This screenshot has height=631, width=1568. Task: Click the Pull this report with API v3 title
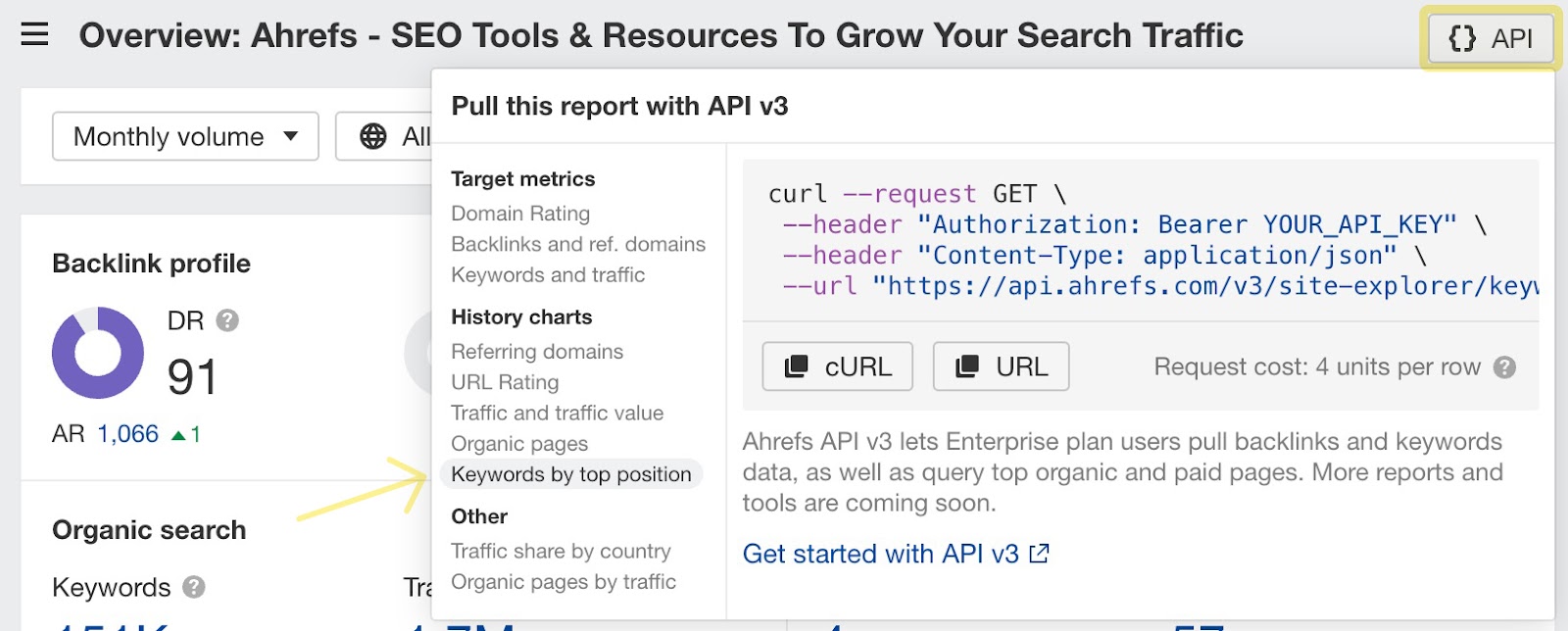[x=619, y=106]
